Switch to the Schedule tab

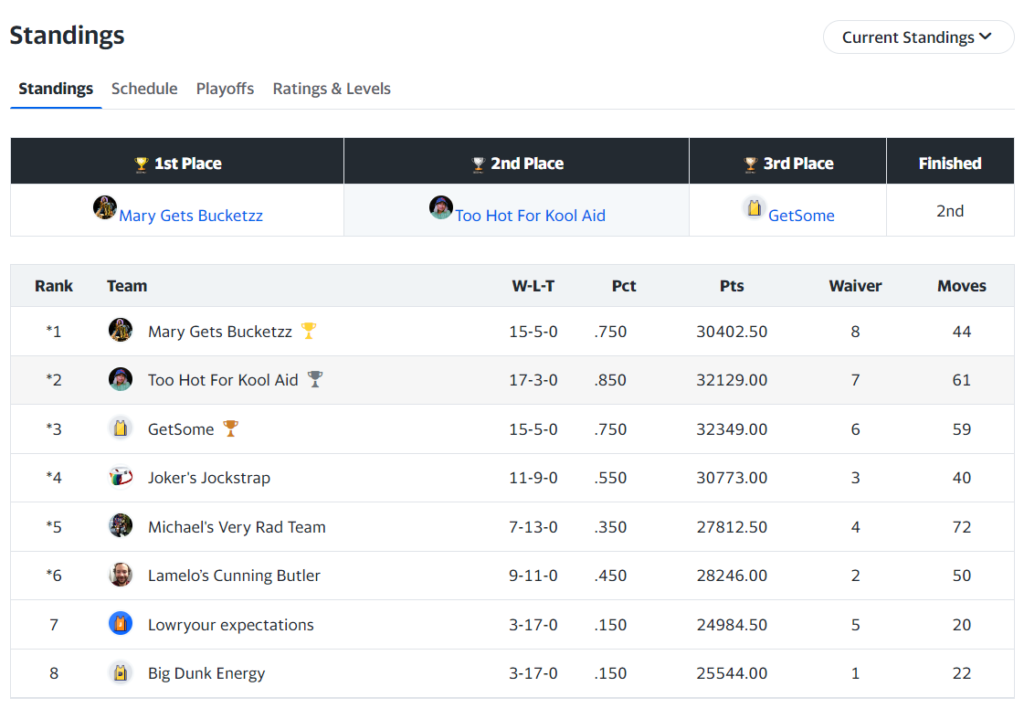[144, 89]
